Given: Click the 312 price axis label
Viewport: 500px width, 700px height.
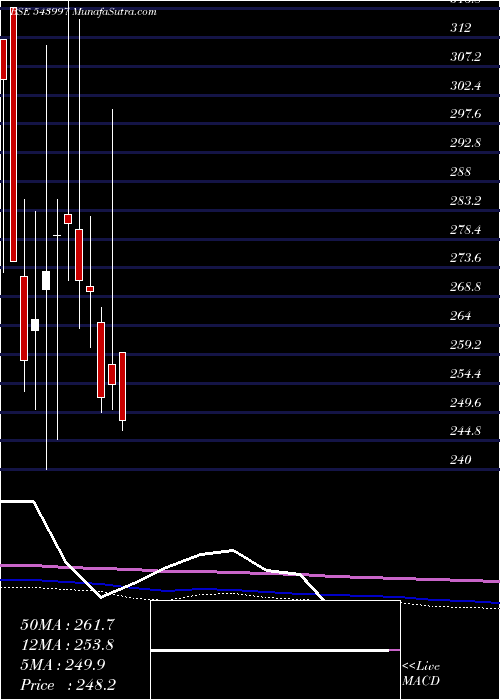Looking at the screenshot, I should coord(461,28).
